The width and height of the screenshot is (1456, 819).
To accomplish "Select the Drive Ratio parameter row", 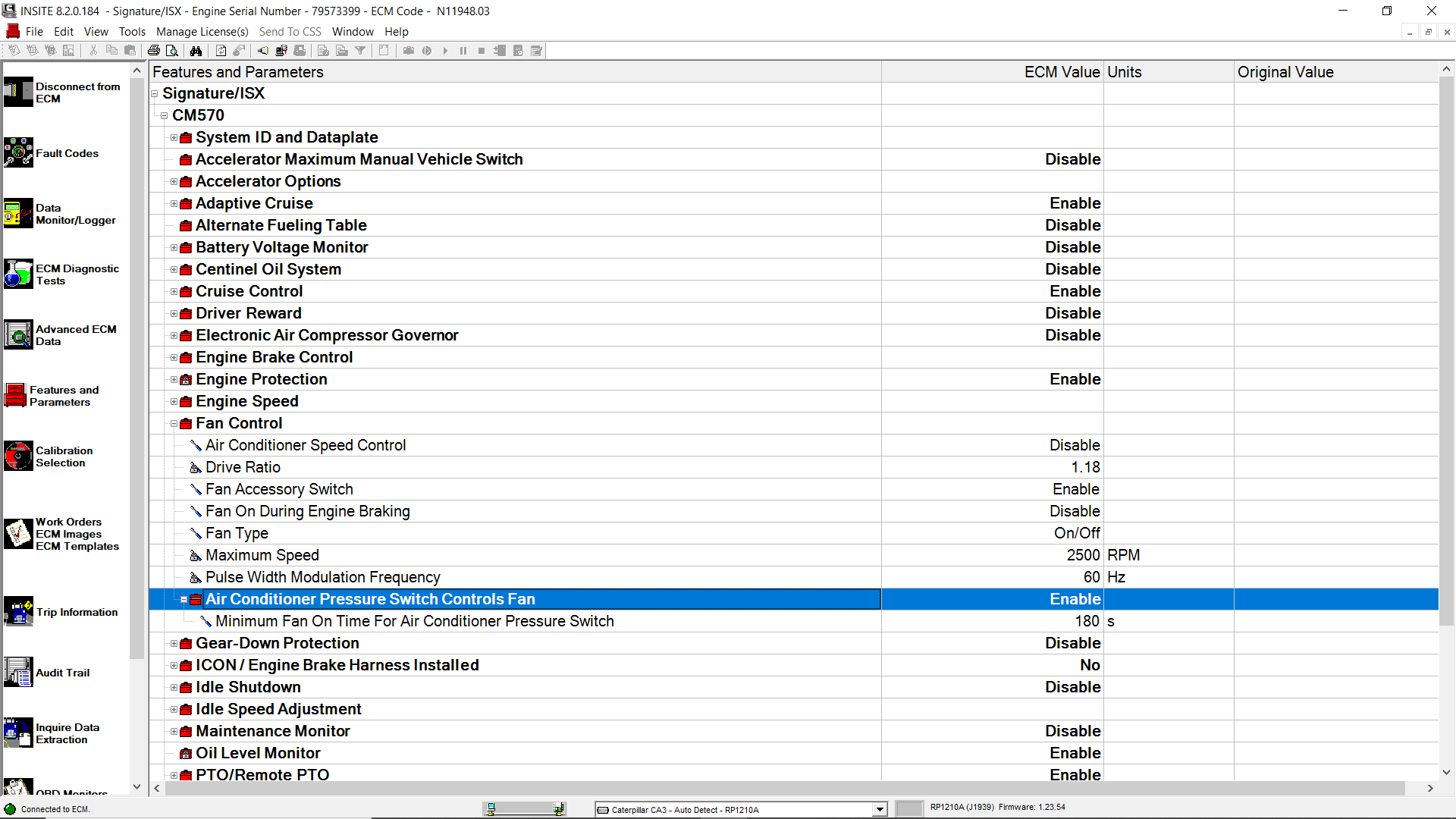I will click(243, 467).
